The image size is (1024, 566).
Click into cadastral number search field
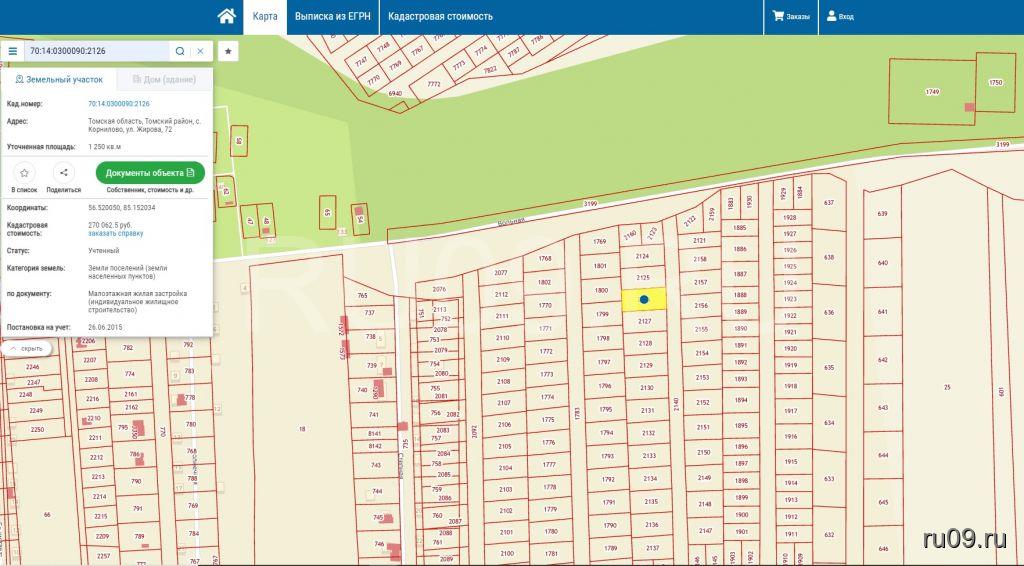click(x=95, y=51)
